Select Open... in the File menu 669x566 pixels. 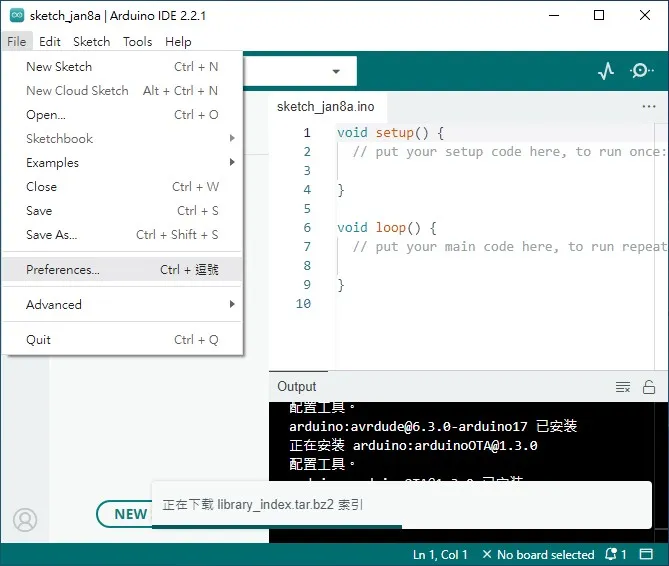122,114
